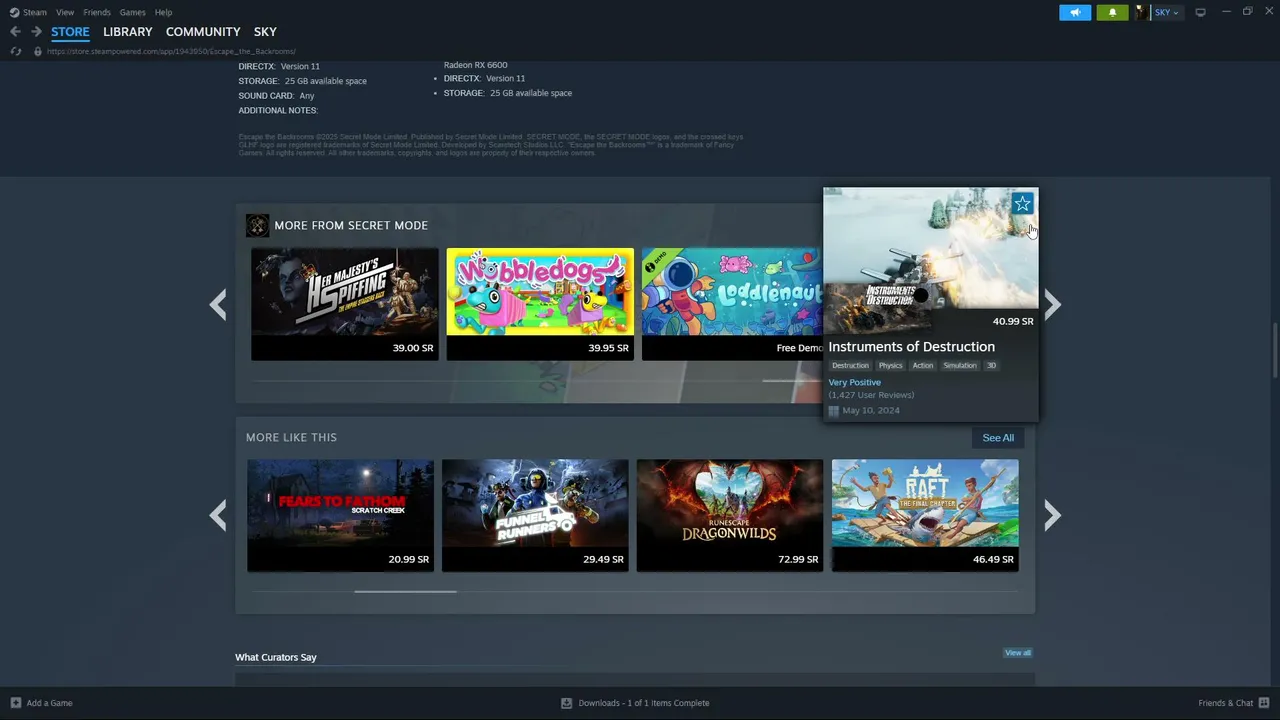Open Instruments of Destruction screenshot preview
Image resolution: width=1280 pixels, height=720 pixels.
(931, 248)
